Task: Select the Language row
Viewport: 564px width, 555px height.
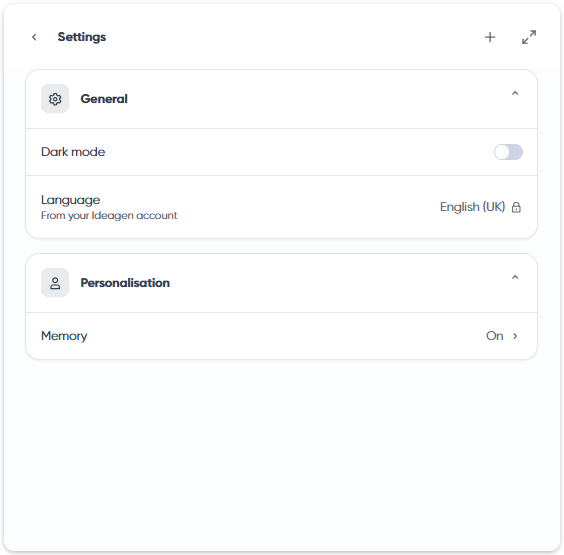Action: 282,207
